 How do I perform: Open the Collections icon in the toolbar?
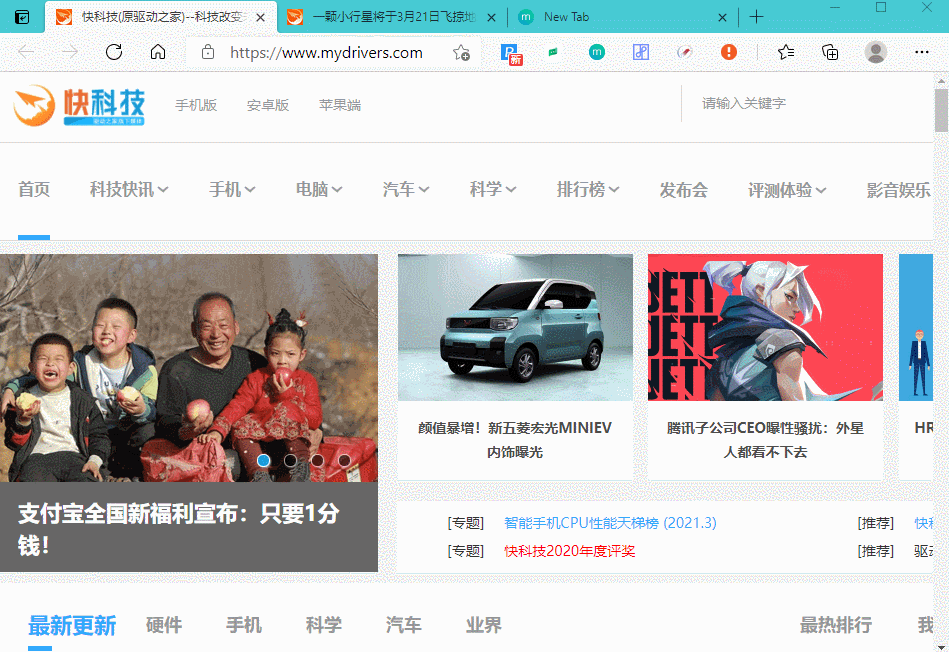click(x=829, y=52)
